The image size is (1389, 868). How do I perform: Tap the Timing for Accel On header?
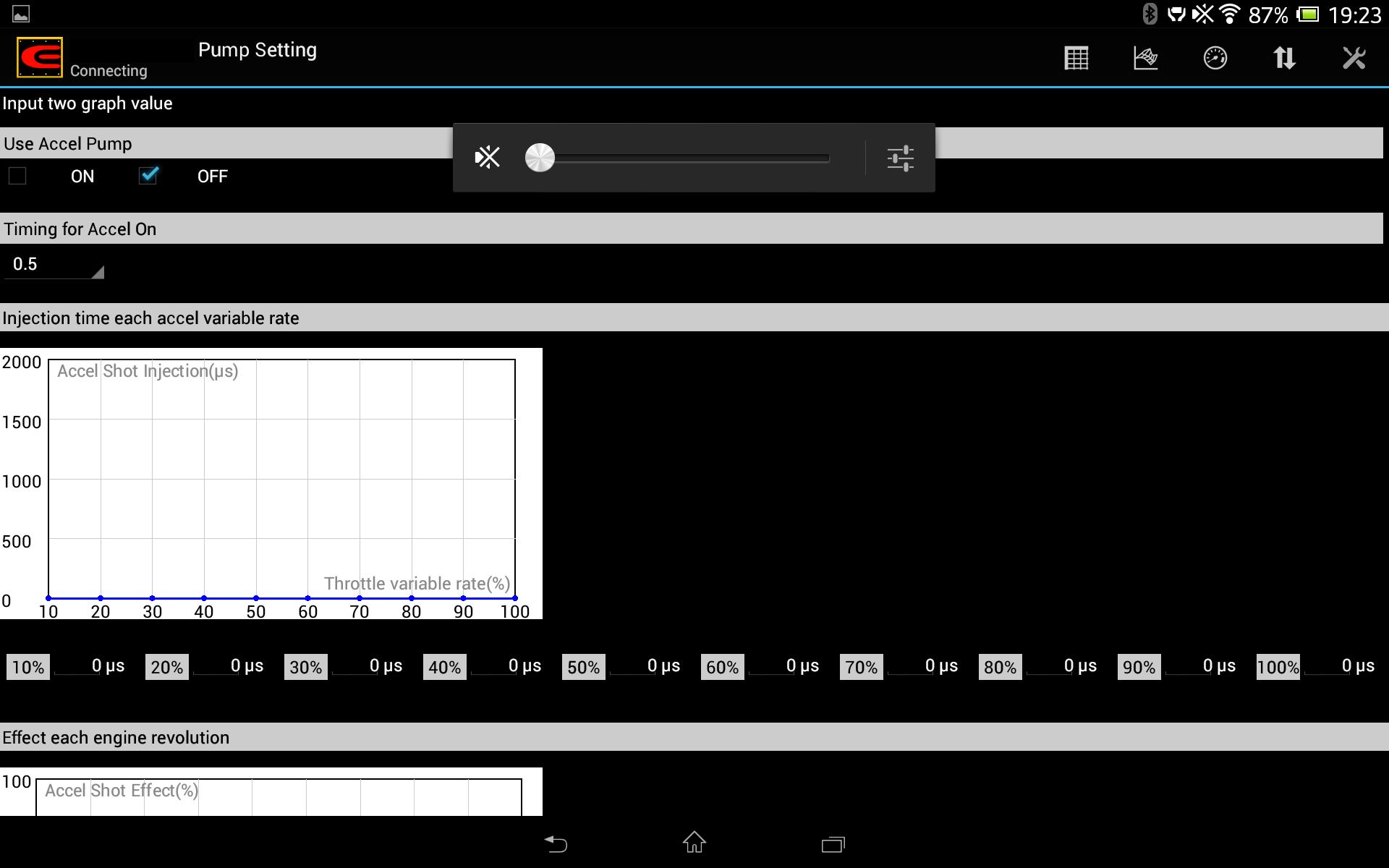point(692,229)
